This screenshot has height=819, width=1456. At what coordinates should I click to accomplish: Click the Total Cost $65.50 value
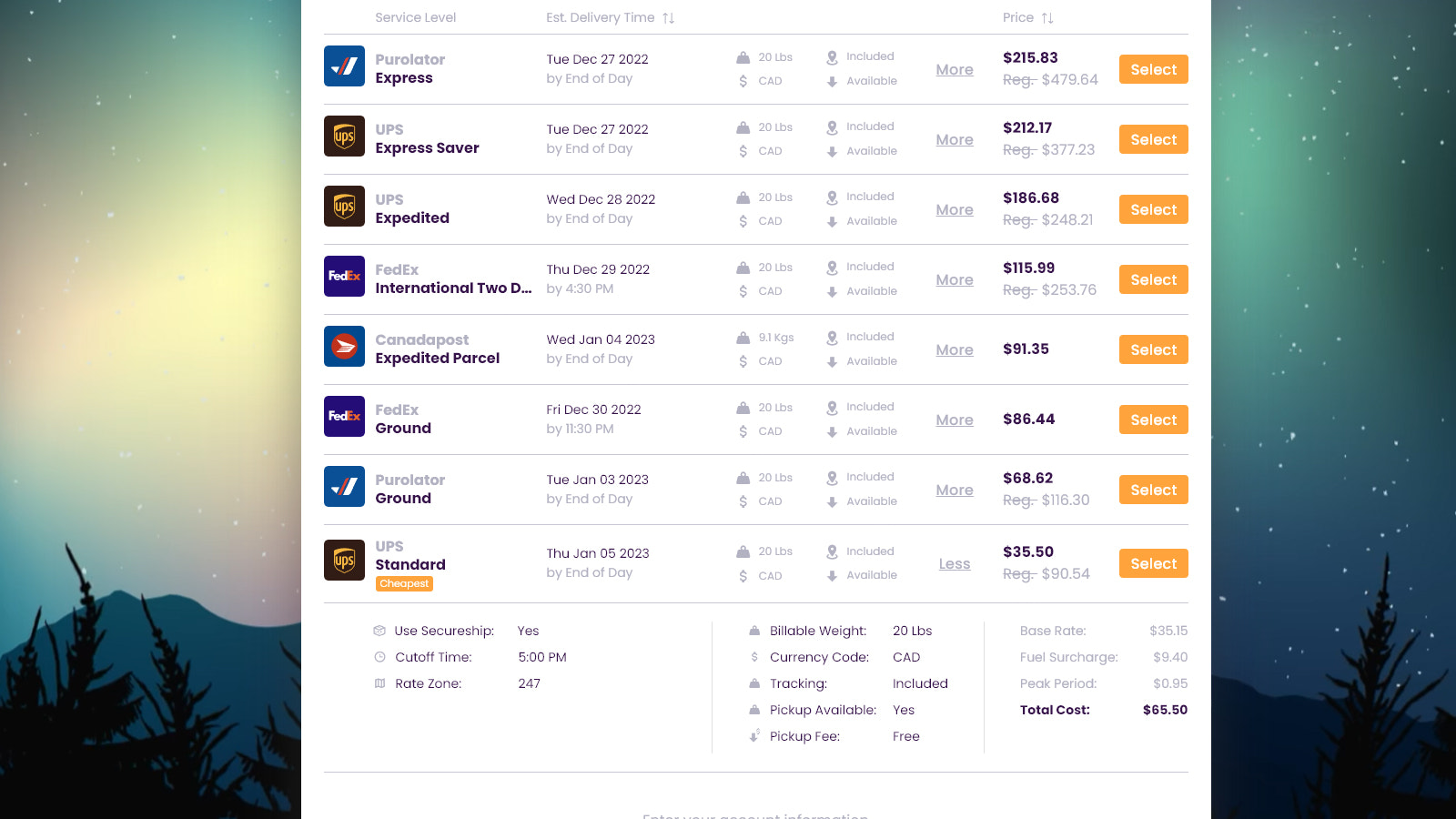[x=1165, y=710]
